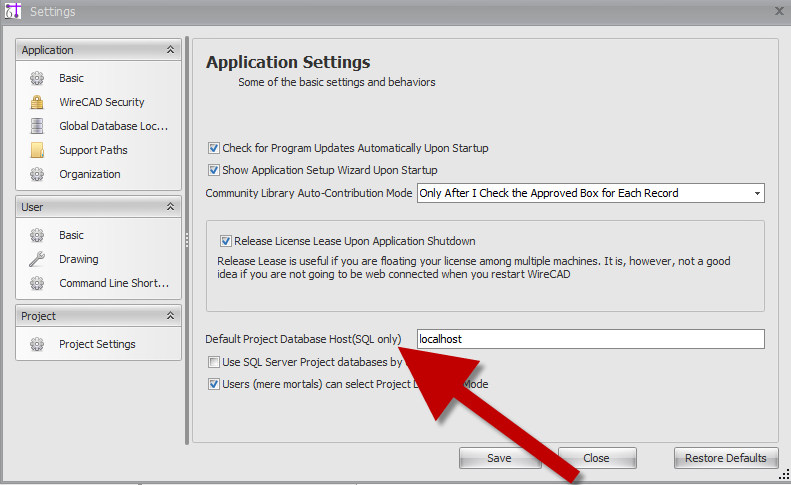The width and height of the screenshot is (791, 485).
Task: Toggle Users (mere mortals) can select checkbox
Action: pyautogui.click(x=214, y=384)
